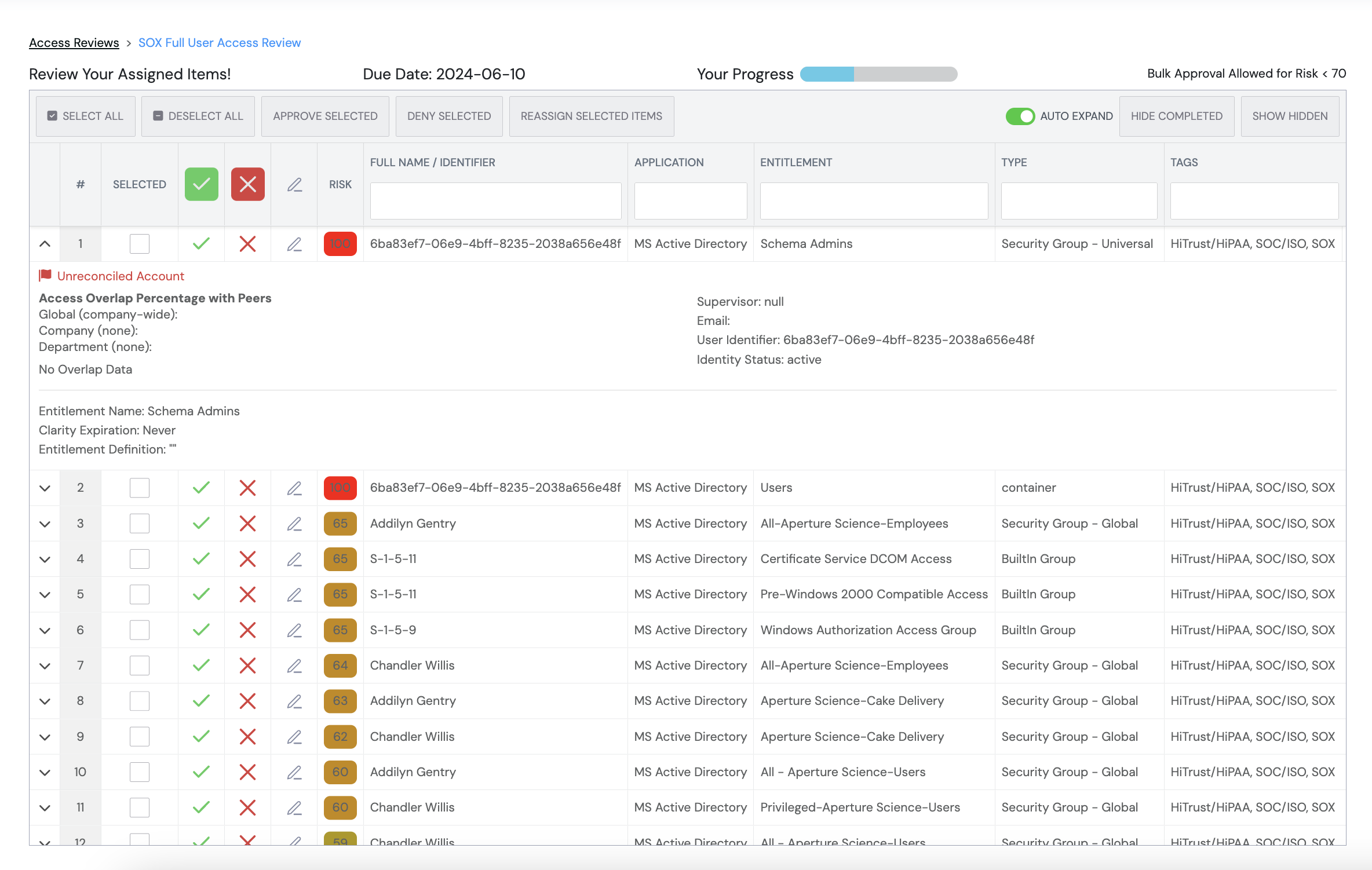The height and width of the screenshot is (870, 1372).
Task: Click the Your Progress bar
Action: point(878,74)
